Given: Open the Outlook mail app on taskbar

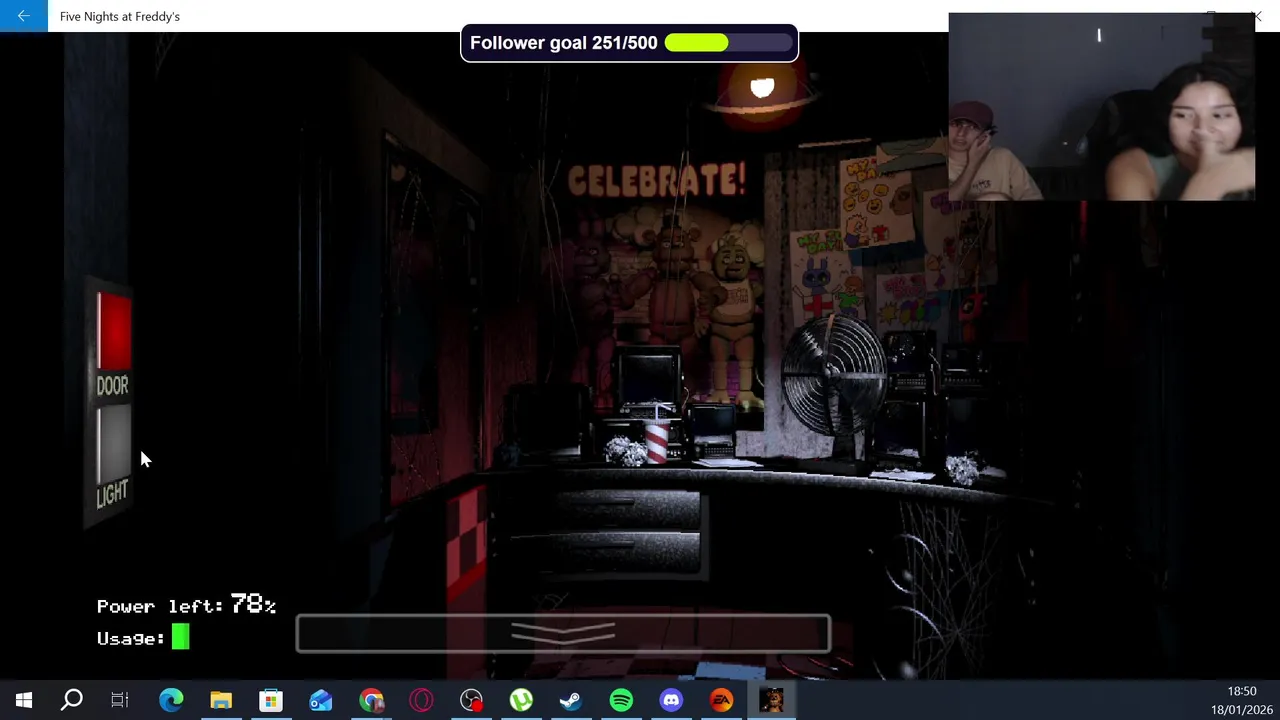Looking at the screenshot, I should tap(321, 700).
